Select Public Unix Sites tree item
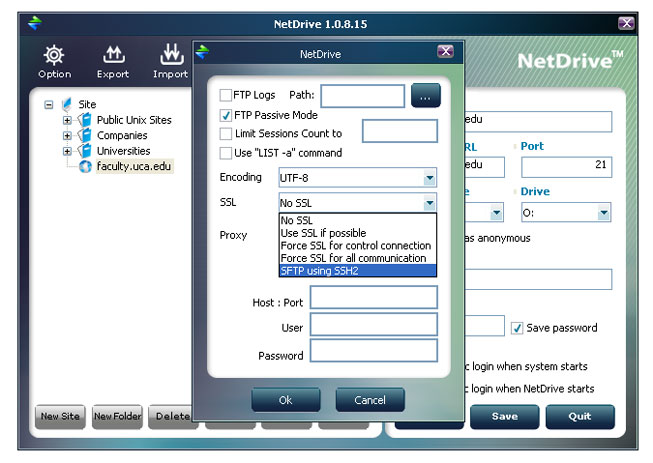The image size is (653, 463). pos(134,120)
